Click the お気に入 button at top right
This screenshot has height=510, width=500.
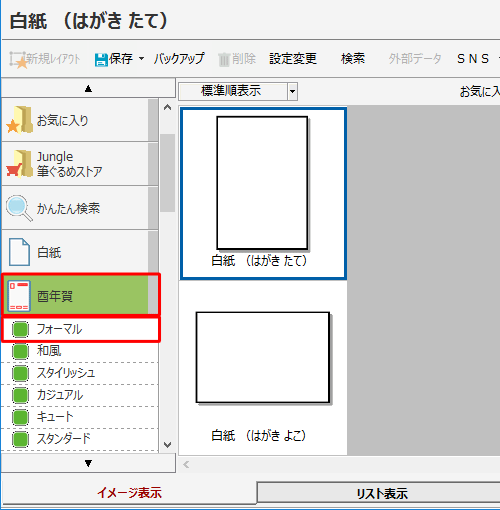pyautogui.click(x=479, y=91)
